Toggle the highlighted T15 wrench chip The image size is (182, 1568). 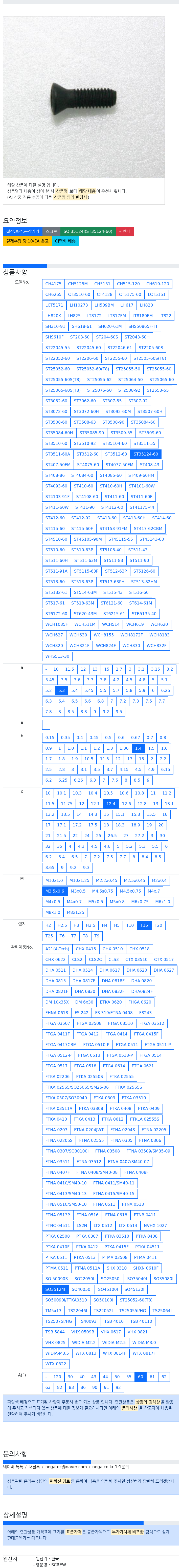(144, 925)
